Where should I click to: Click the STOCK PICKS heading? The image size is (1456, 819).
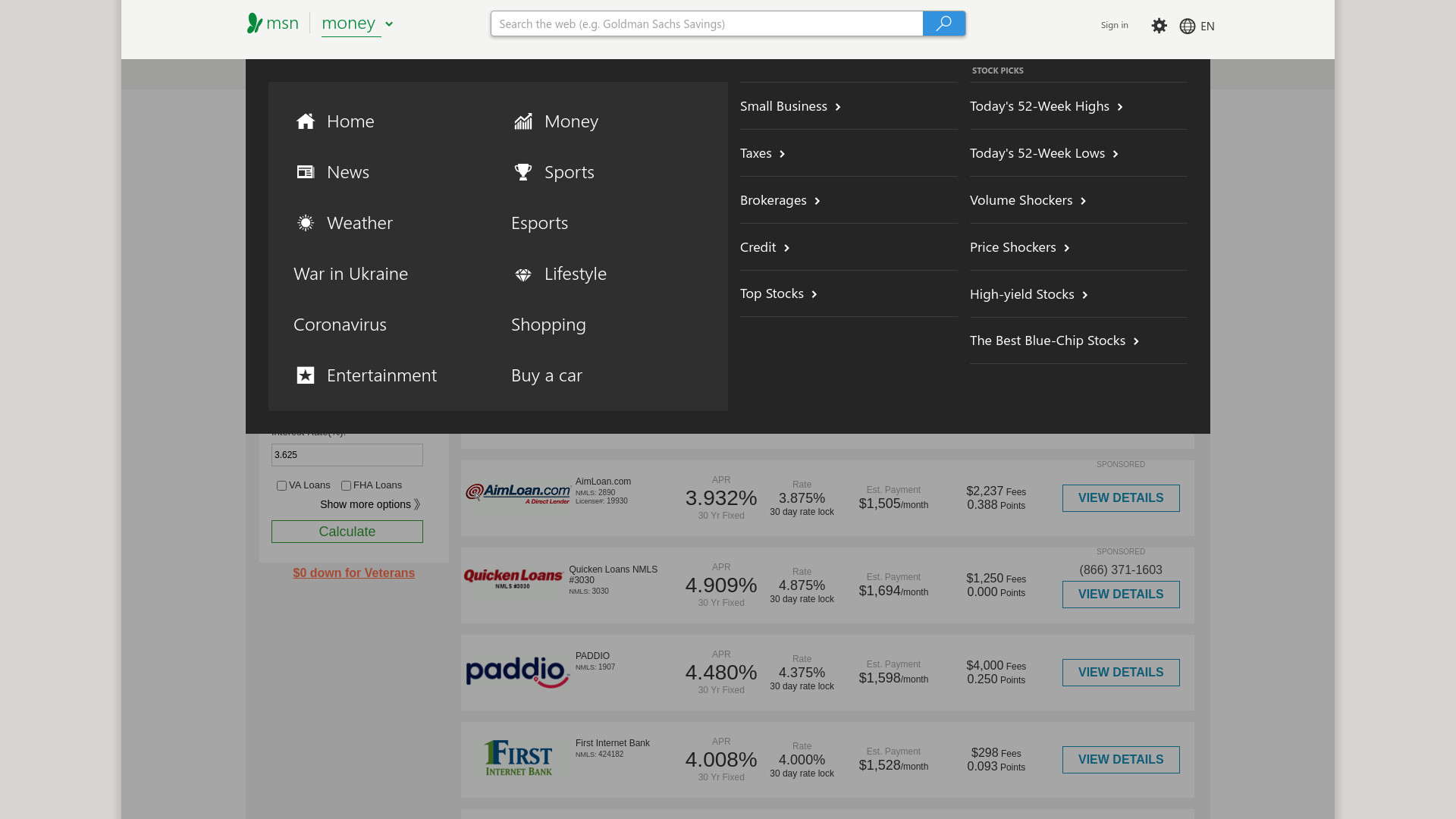[997, 71]
